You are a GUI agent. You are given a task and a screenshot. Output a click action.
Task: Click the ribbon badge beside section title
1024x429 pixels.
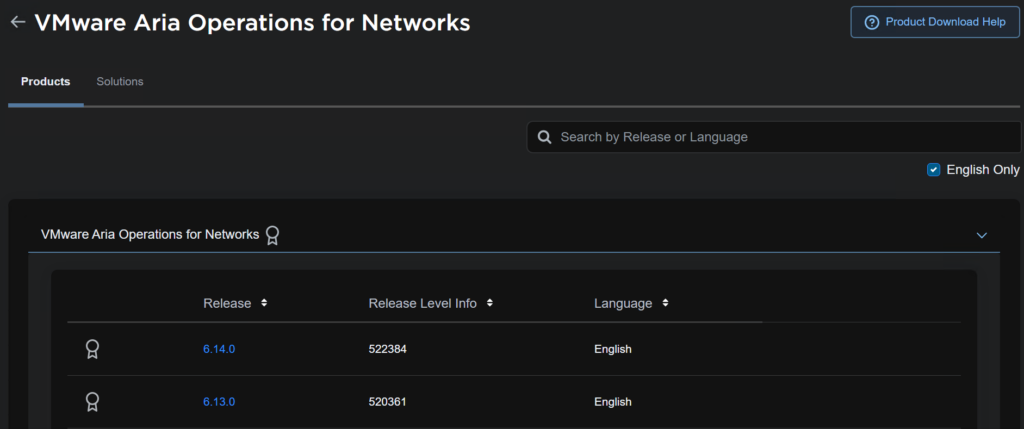pos(272,235)
